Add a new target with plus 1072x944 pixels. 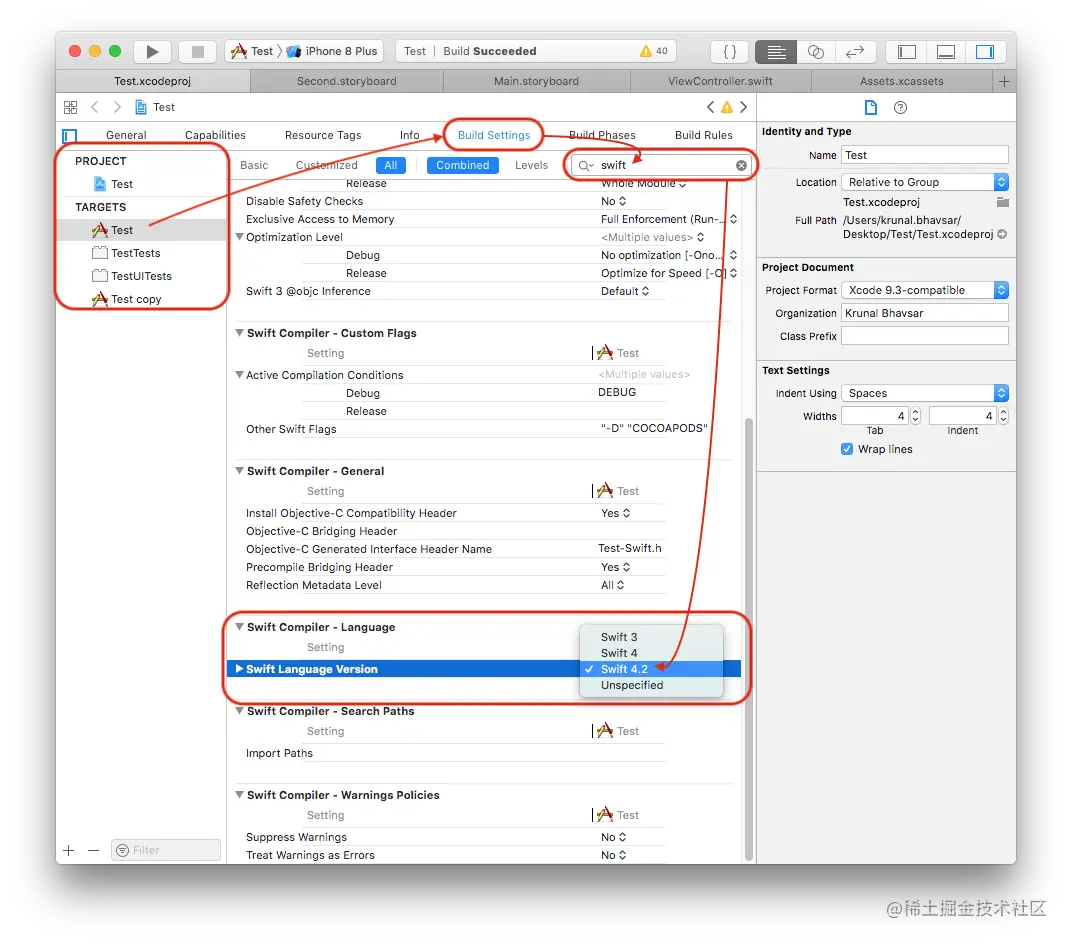68,850
